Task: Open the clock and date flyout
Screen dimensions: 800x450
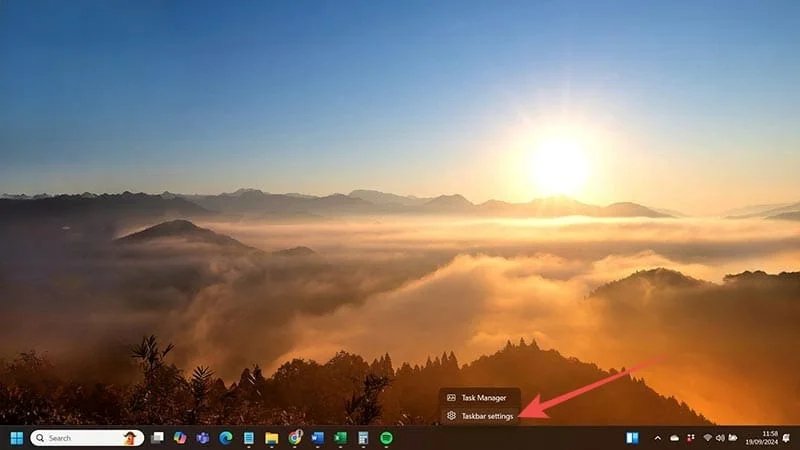Action: tap(761, 438)
